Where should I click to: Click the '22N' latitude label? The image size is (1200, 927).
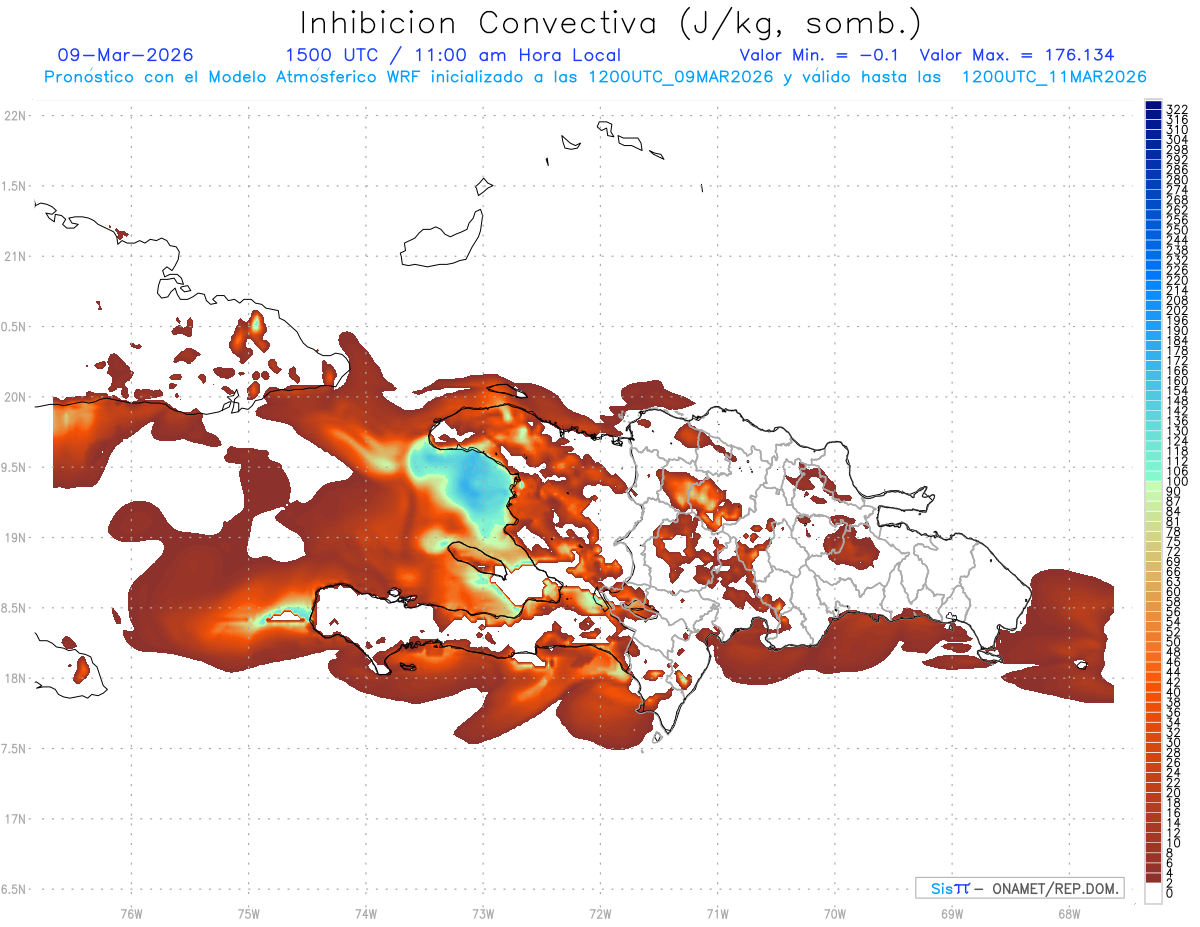pos(15,116)
